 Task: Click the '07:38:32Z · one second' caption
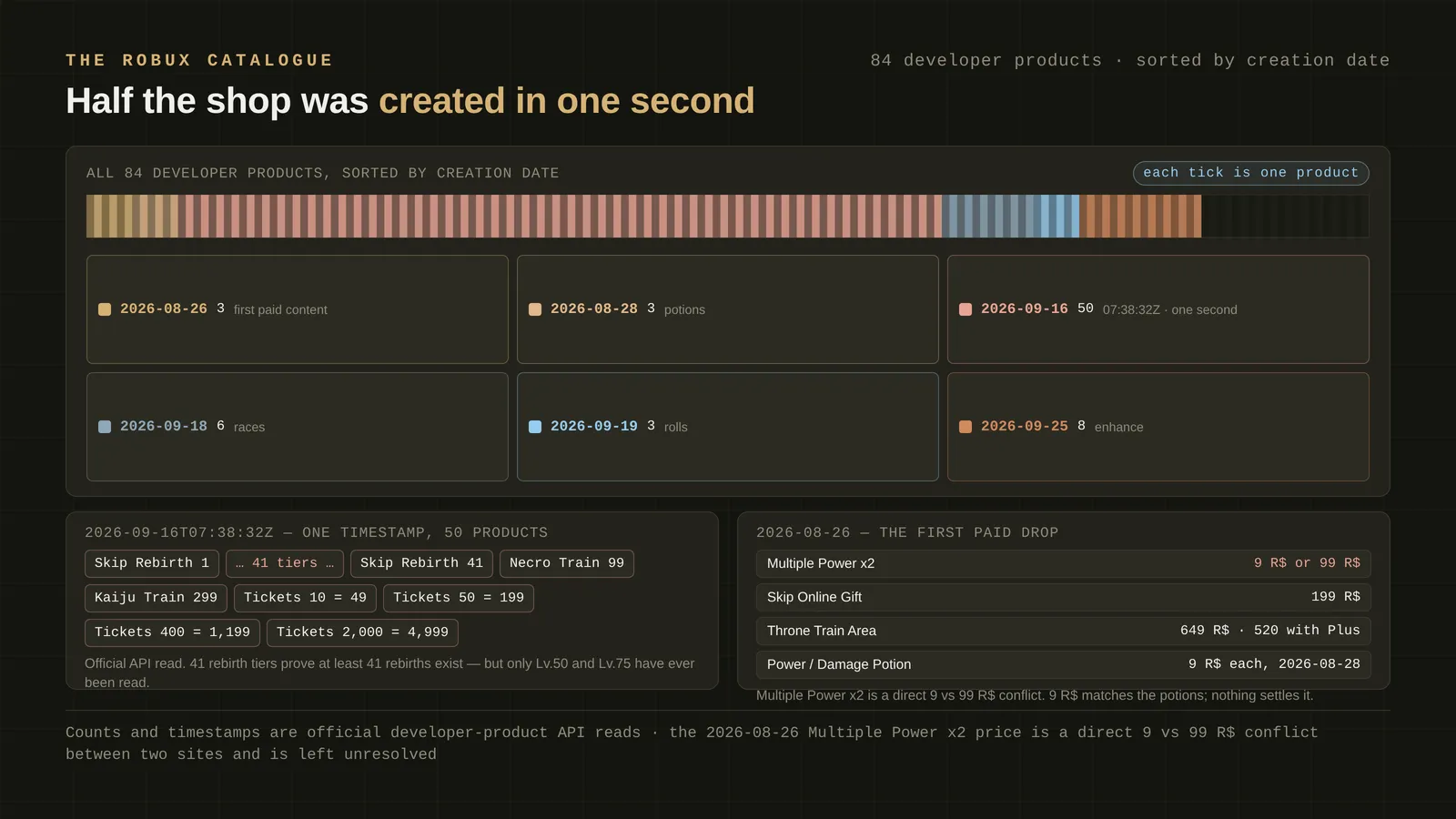tap(1170, 309)
